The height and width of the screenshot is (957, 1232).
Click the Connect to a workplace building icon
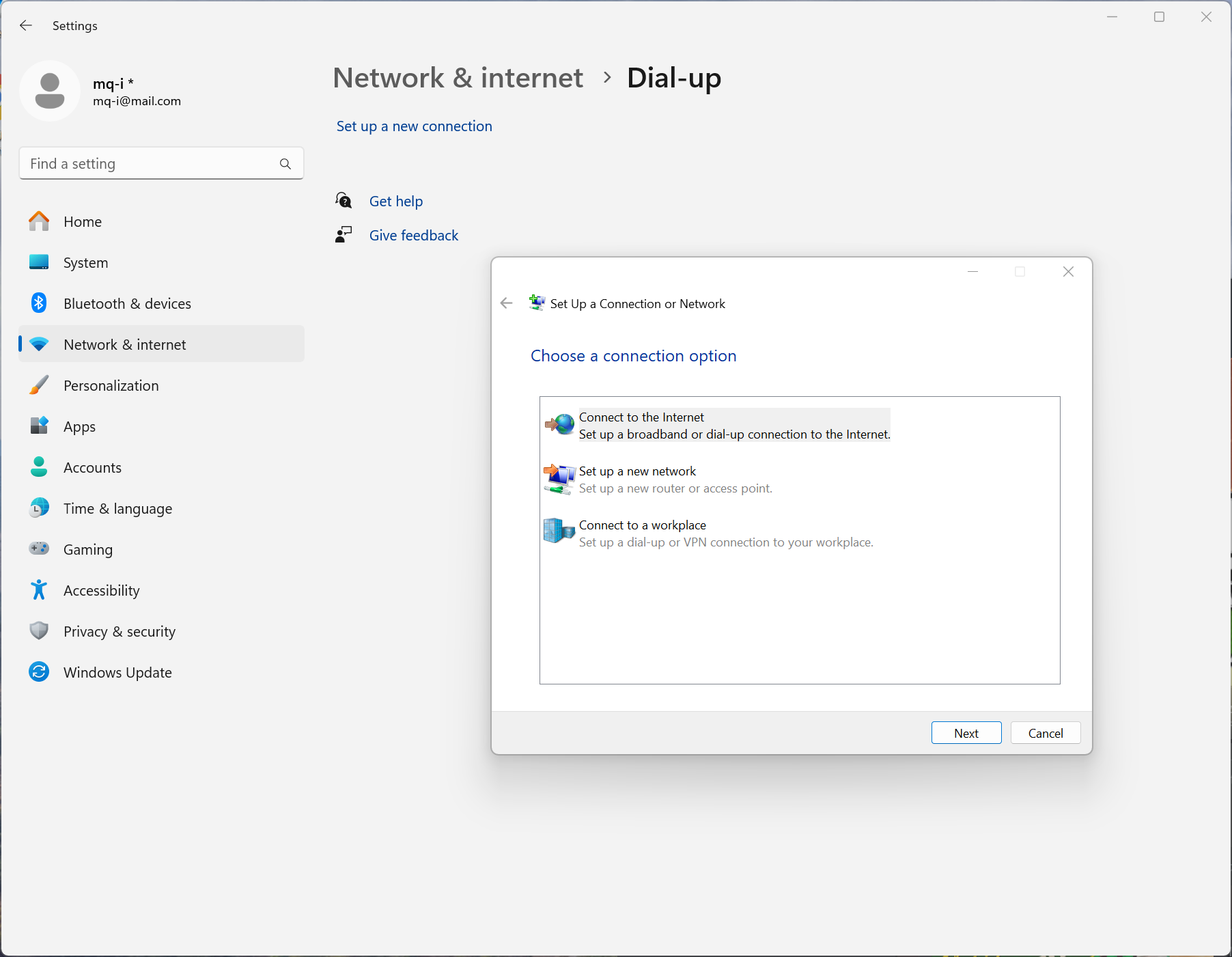coord(559,531)
